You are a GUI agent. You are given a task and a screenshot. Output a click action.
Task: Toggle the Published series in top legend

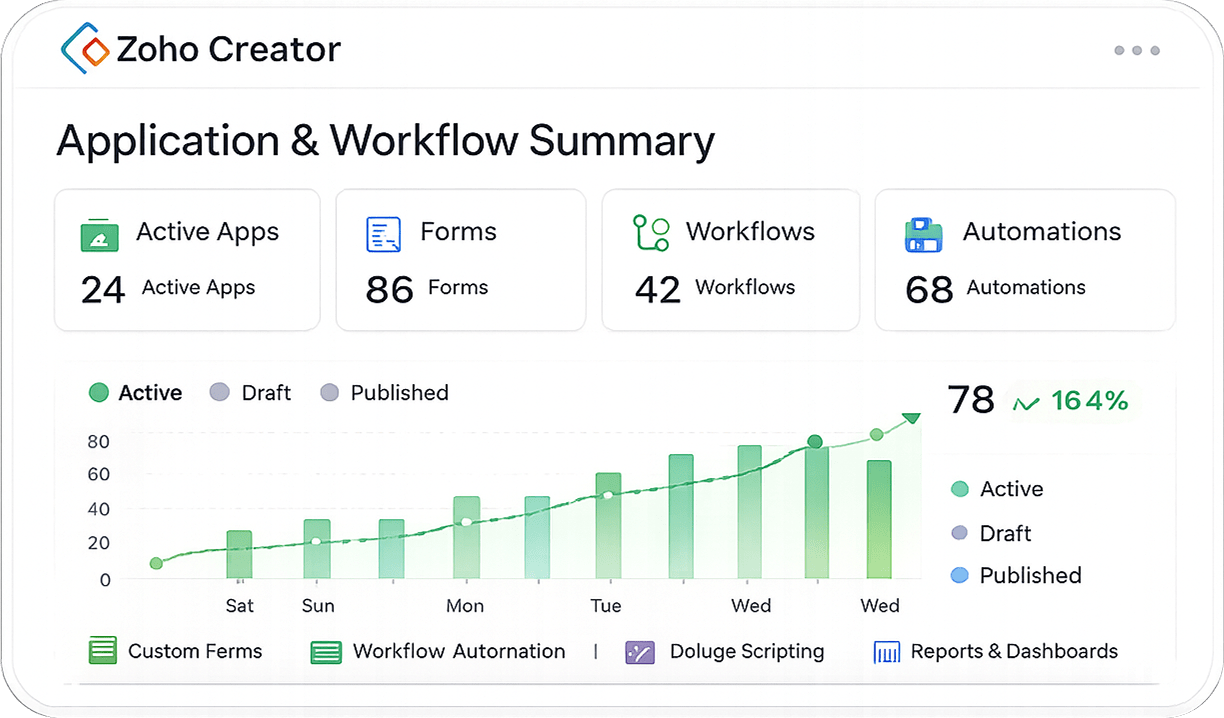tap(384, 393)
